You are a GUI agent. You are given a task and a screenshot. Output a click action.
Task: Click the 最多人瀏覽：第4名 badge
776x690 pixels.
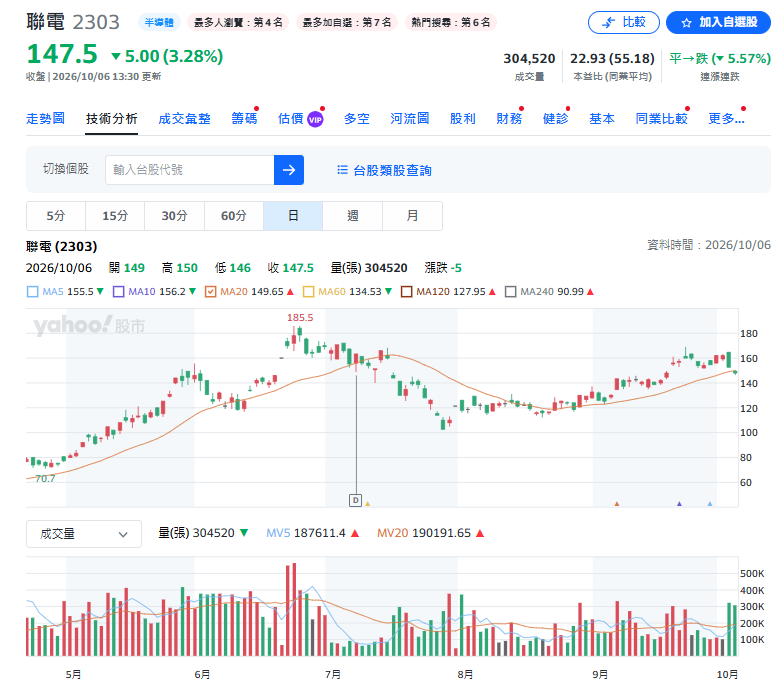coord(239,22)
